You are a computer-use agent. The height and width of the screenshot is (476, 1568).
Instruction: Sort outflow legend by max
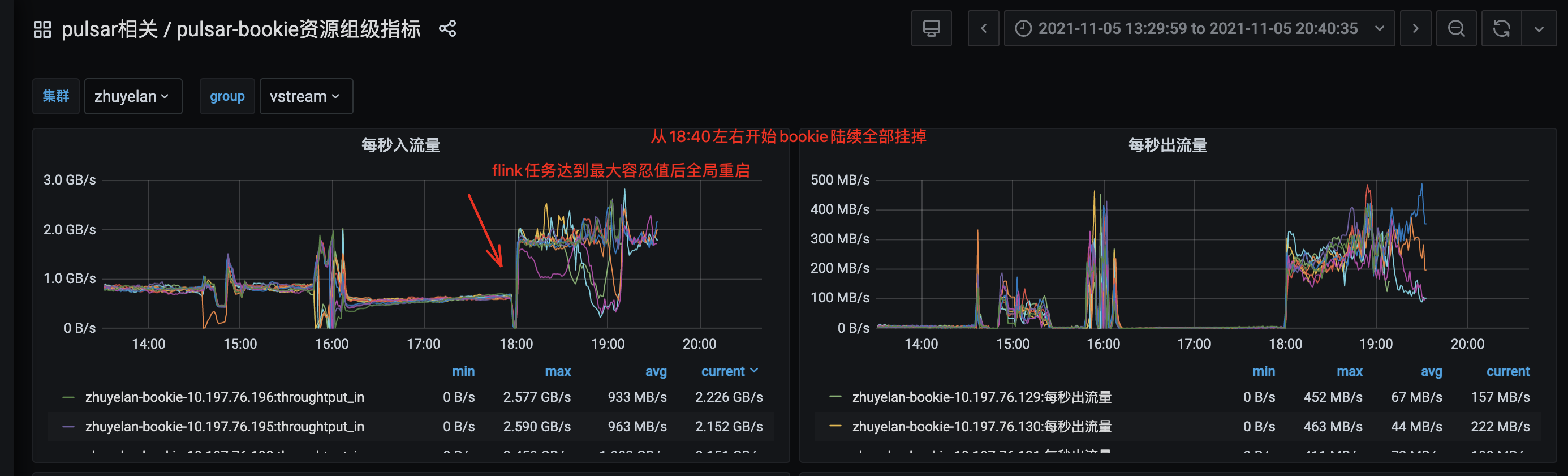coord(1350,371)
